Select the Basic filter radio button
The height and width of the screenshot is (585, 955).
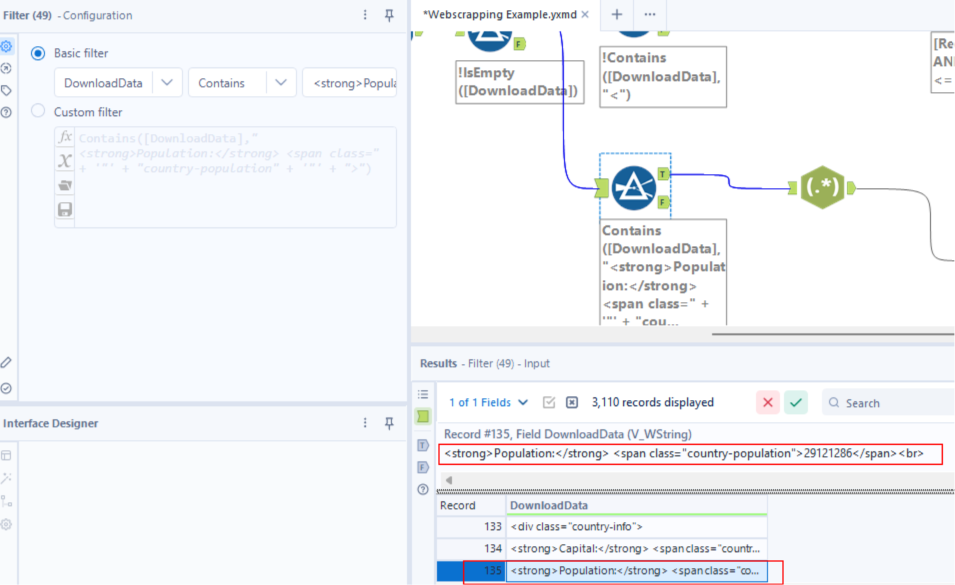38,53
